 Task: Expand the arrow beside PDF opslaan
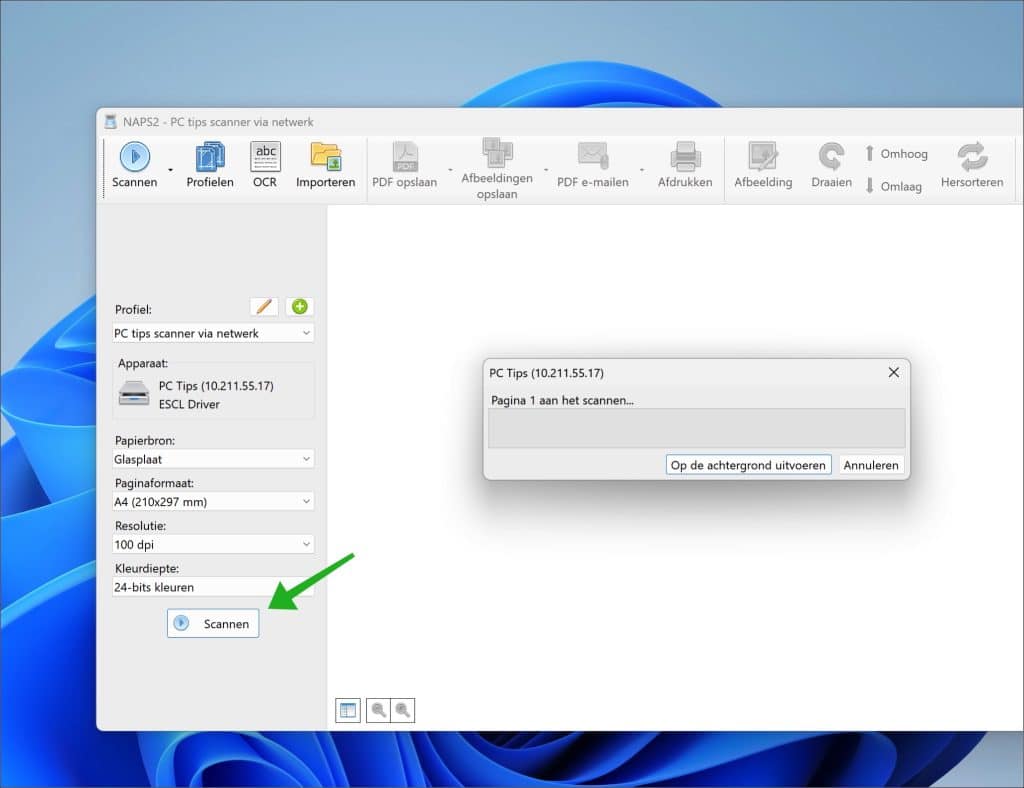(450, 170)
